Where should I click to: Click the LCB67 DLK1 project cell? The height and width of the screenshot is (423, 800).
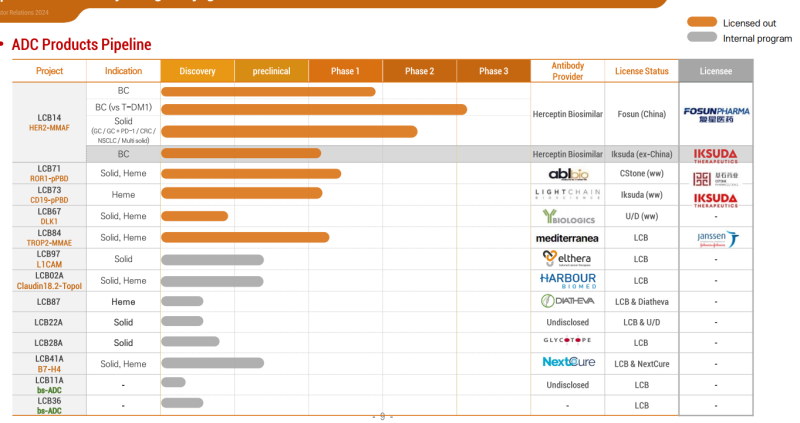[49, 216]
